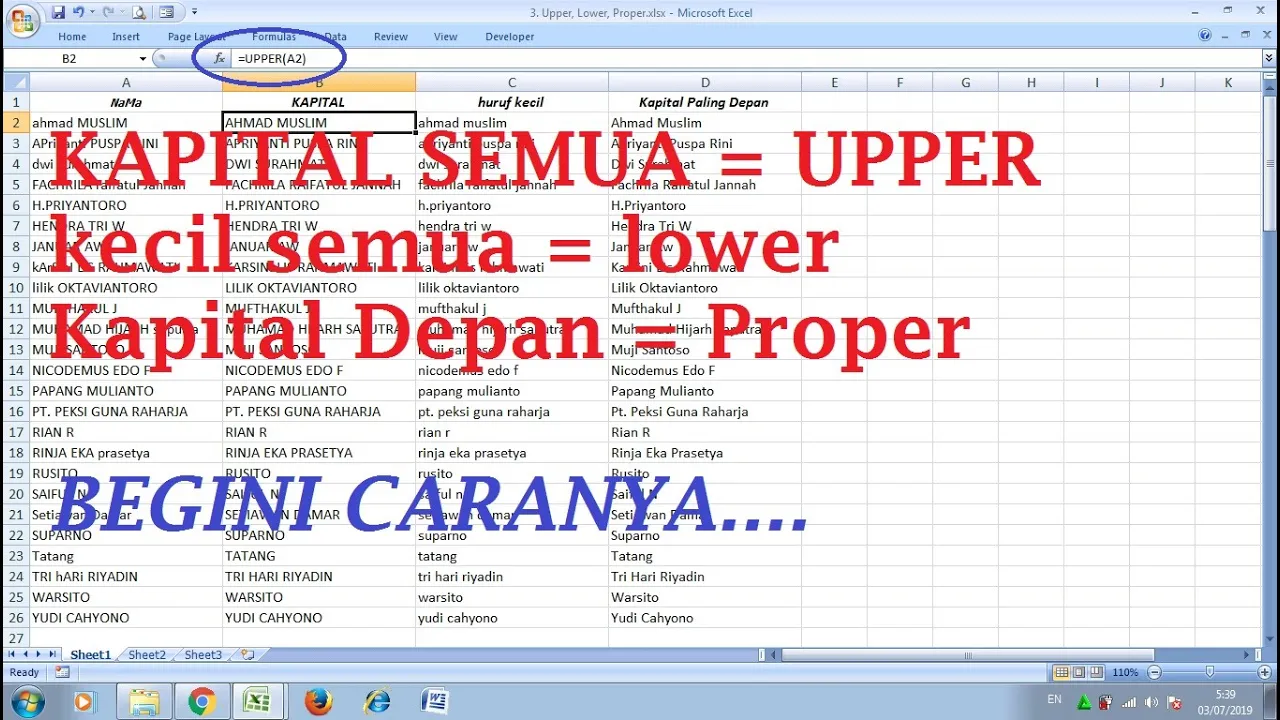This screenshot has width=1280, height=720.
Task: Open Microsoft Word from taskbar
Action: (435, 701)
